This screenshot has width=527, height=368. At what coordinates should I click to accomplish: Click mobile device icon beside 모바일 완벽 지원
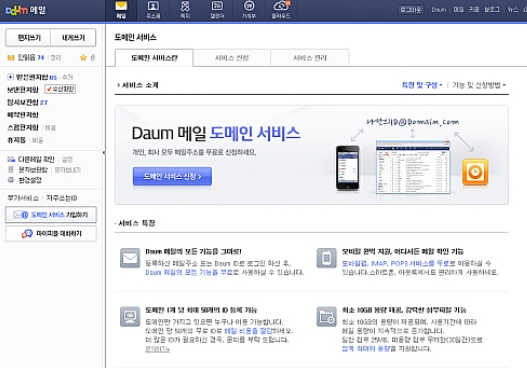tap(326, 258)
